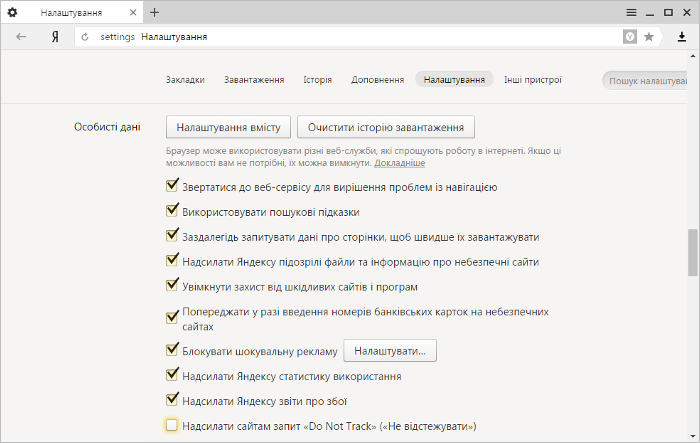The height and width of the screenshot is (443, 700).
Task: Switch to the Доповнення tab
Action: pos(378,80)
